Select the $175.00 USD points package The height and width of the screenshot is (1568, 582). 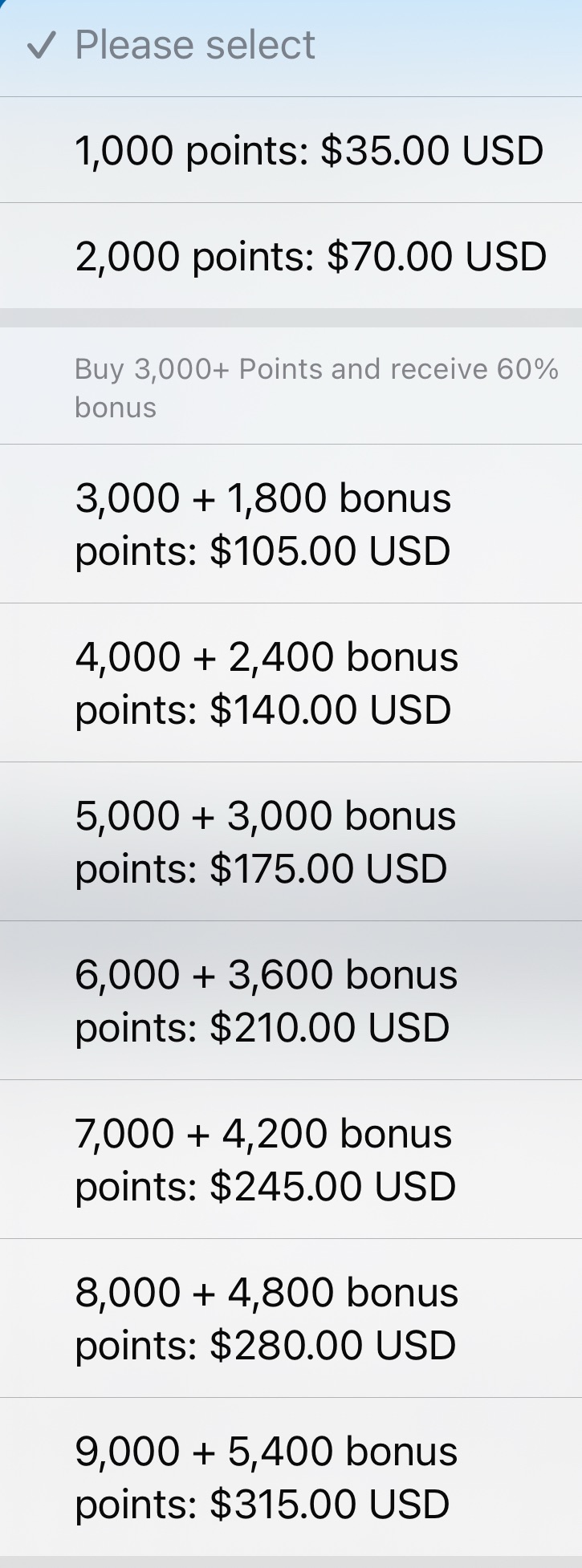tap(328, 869)
